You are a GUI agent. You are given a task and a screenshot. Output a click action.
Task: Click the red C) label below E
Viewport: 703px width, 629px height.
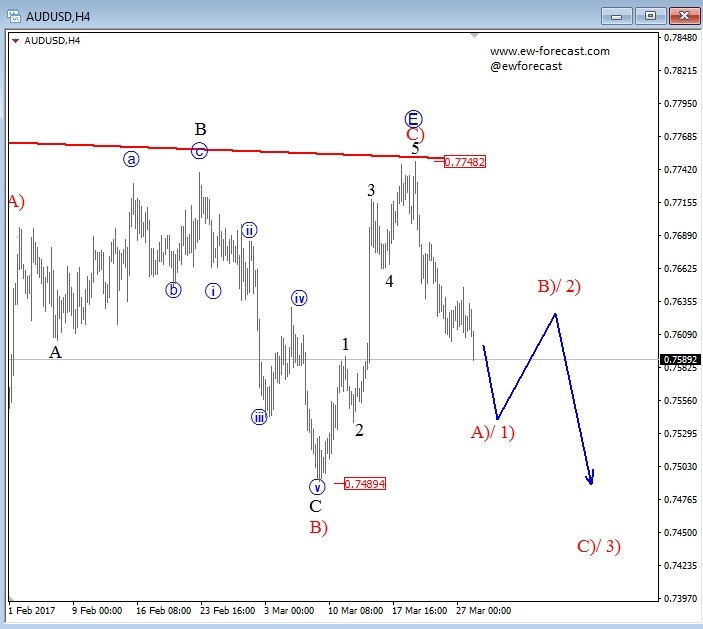coord(415,134)
